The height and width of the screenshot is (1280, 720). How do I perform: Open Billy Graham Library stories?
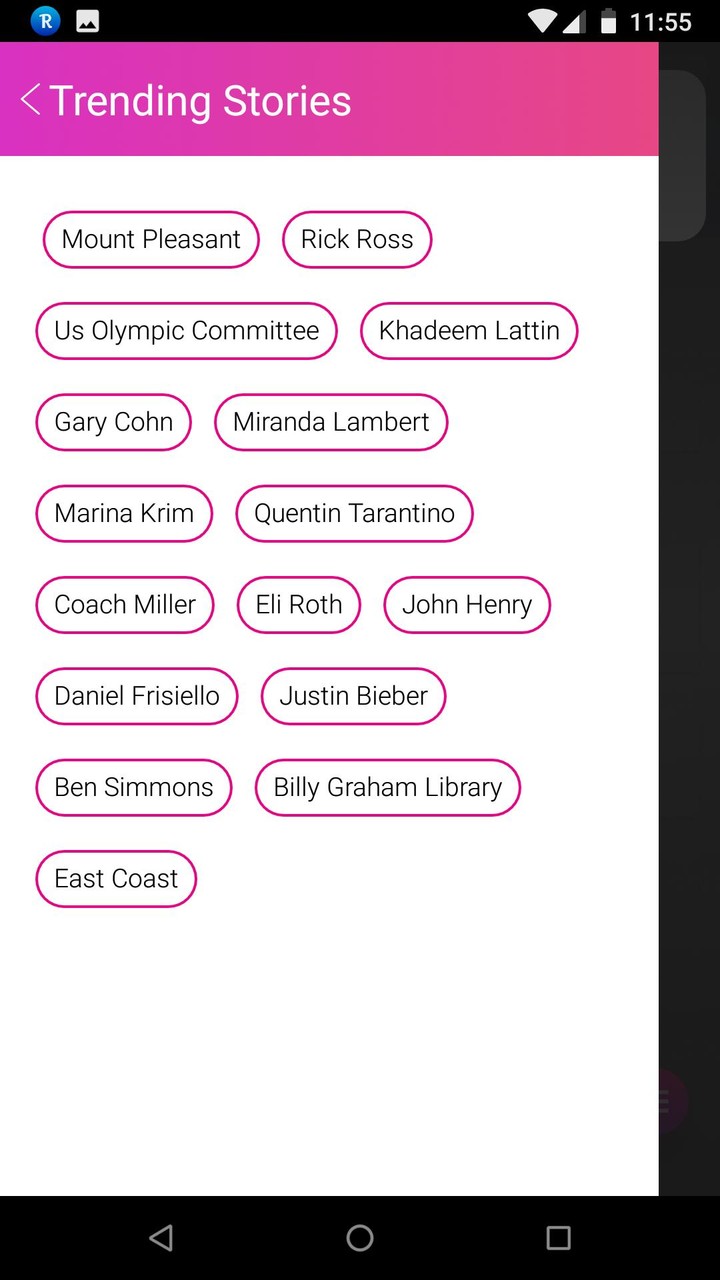388,788
